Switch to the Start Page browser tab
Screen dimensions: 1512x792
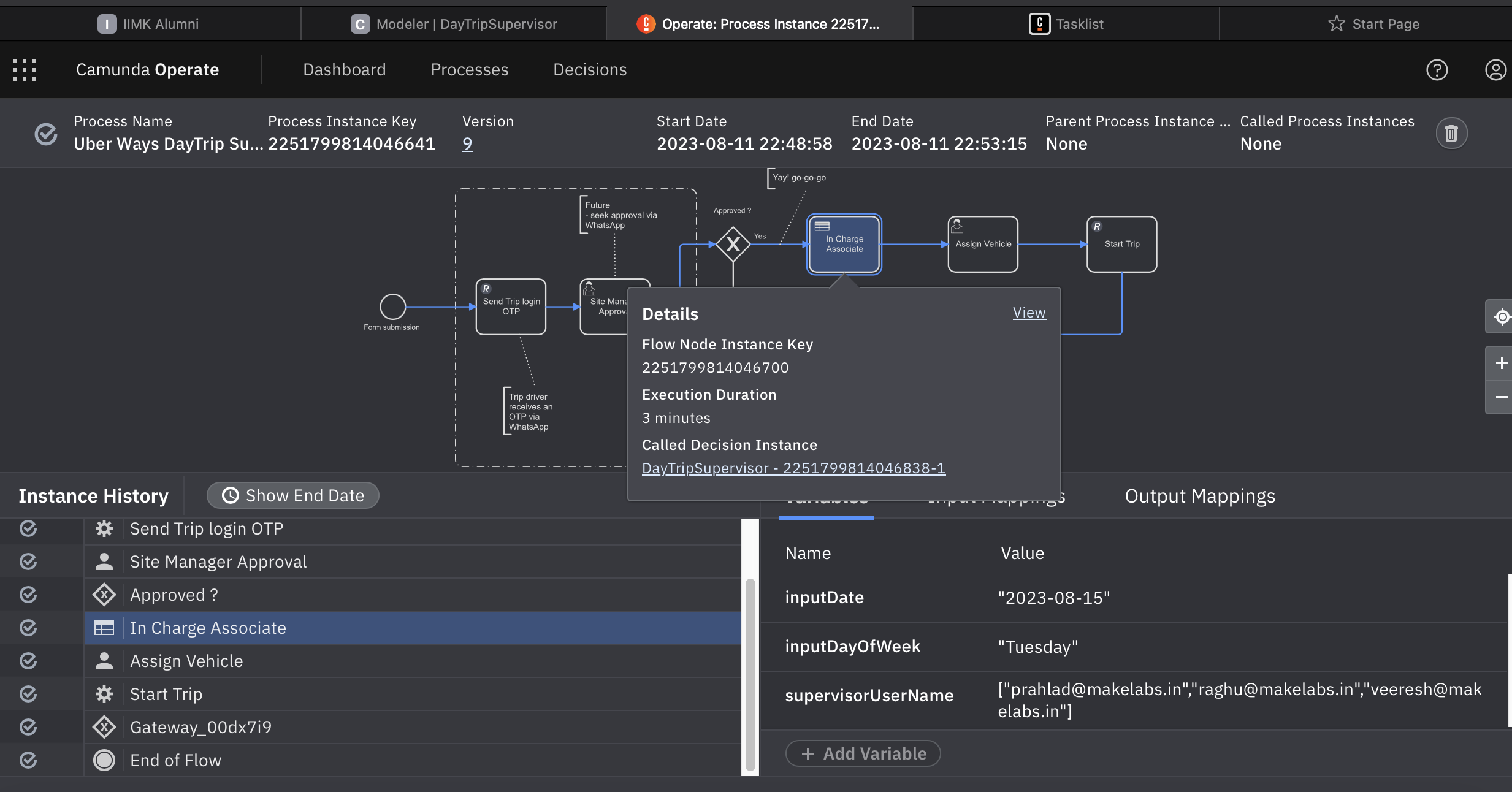pyautogui.click(x=1366, y=24)
